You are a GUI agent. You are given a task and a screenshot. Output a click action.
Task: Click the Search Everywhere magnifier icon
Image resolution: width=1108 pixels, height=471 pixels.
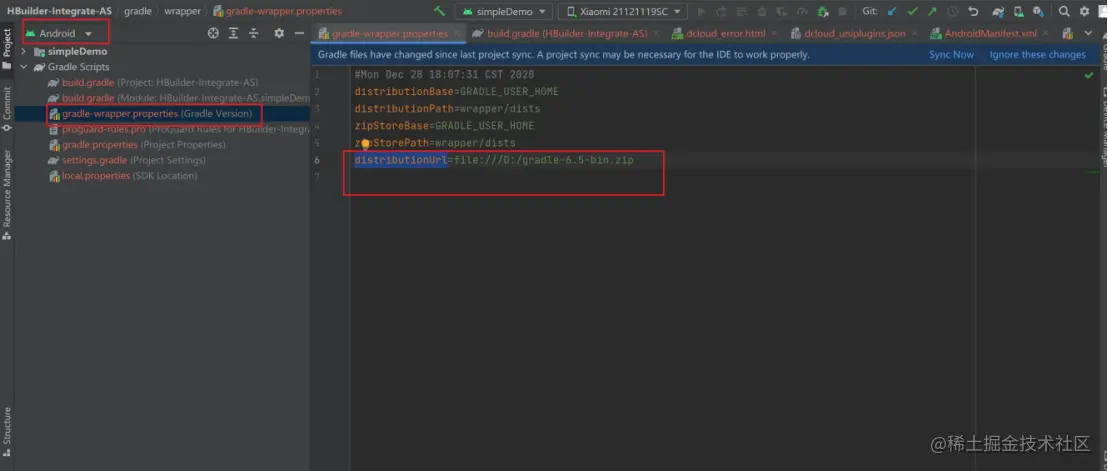coord(1063,11)
